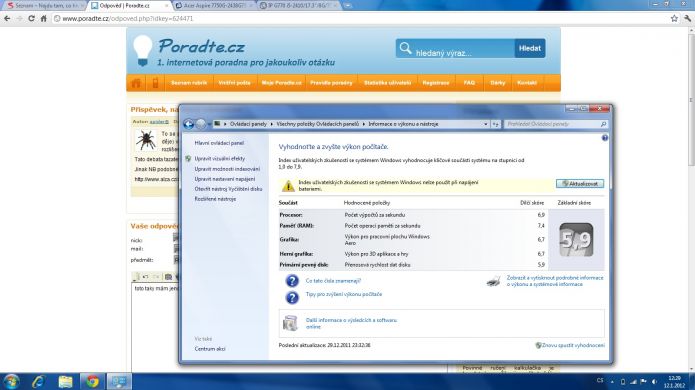The image size is (695, 390).
Task: Go to Chrome home page icon
Action: pyautogui.click(x=43, y=19)
